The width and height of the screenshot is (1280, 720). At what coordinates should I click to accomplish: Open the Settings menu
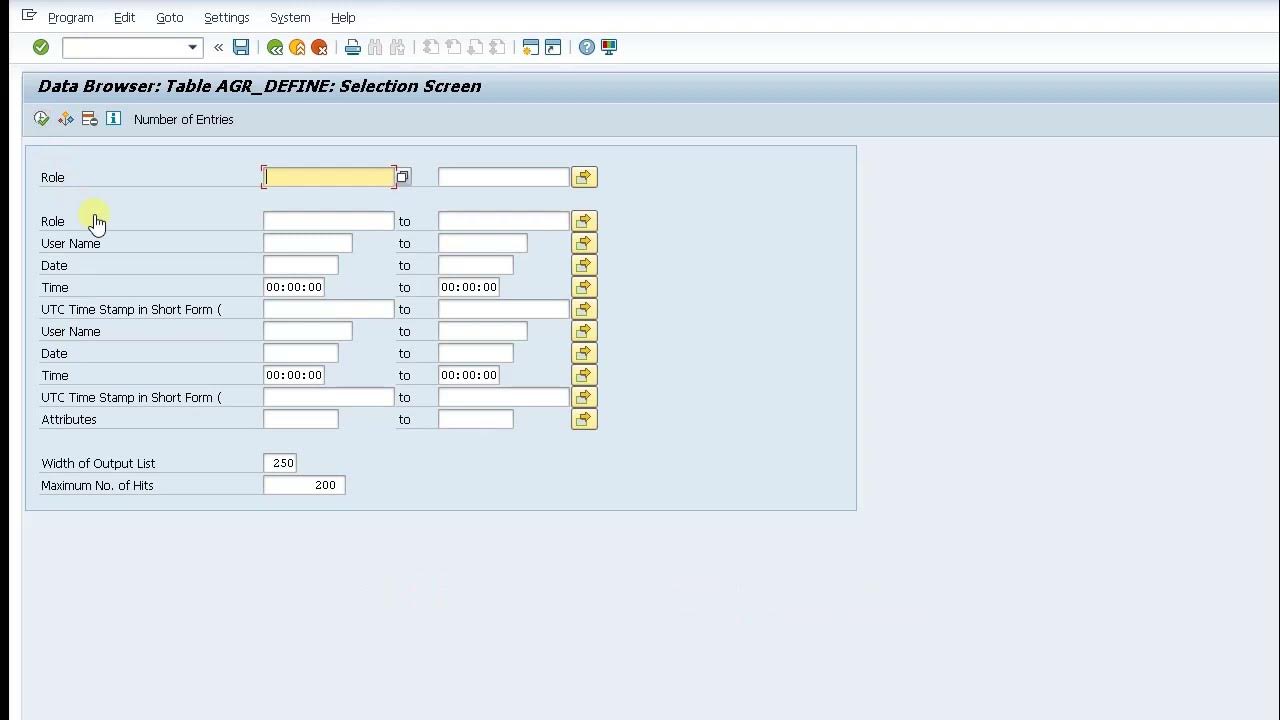pyautogui.click(x=226, y=17)
